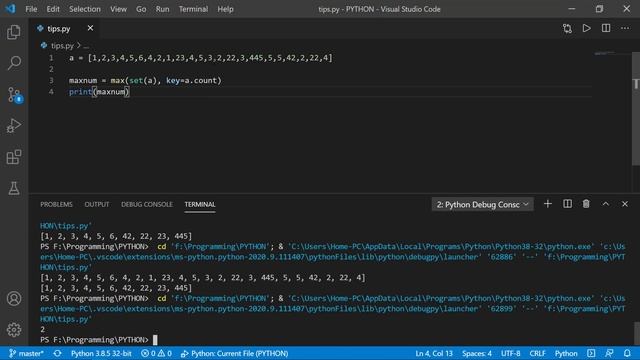Kill terminal with trash icon
Screen dimensions: 640x360
click(586, 204)
